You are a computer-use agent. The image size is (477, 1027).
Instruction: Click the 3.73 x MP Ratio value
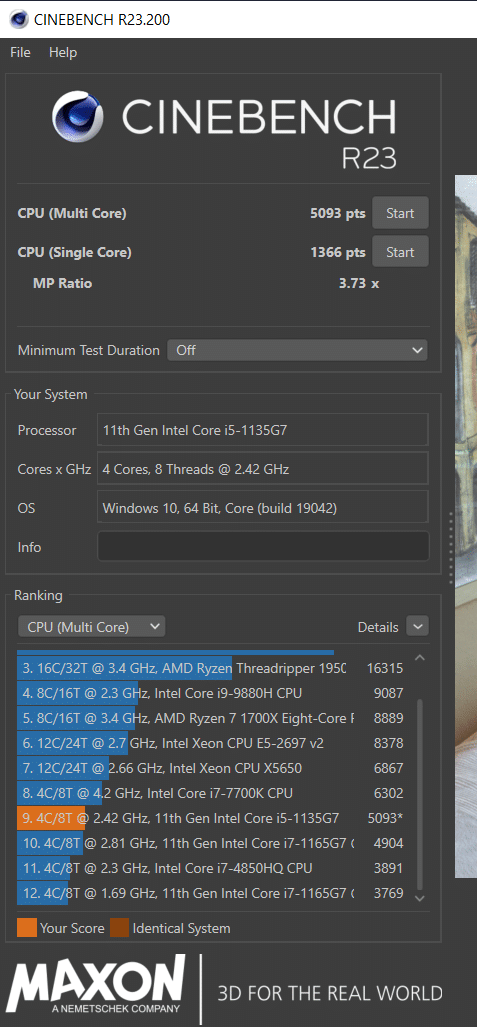[357, 284]
